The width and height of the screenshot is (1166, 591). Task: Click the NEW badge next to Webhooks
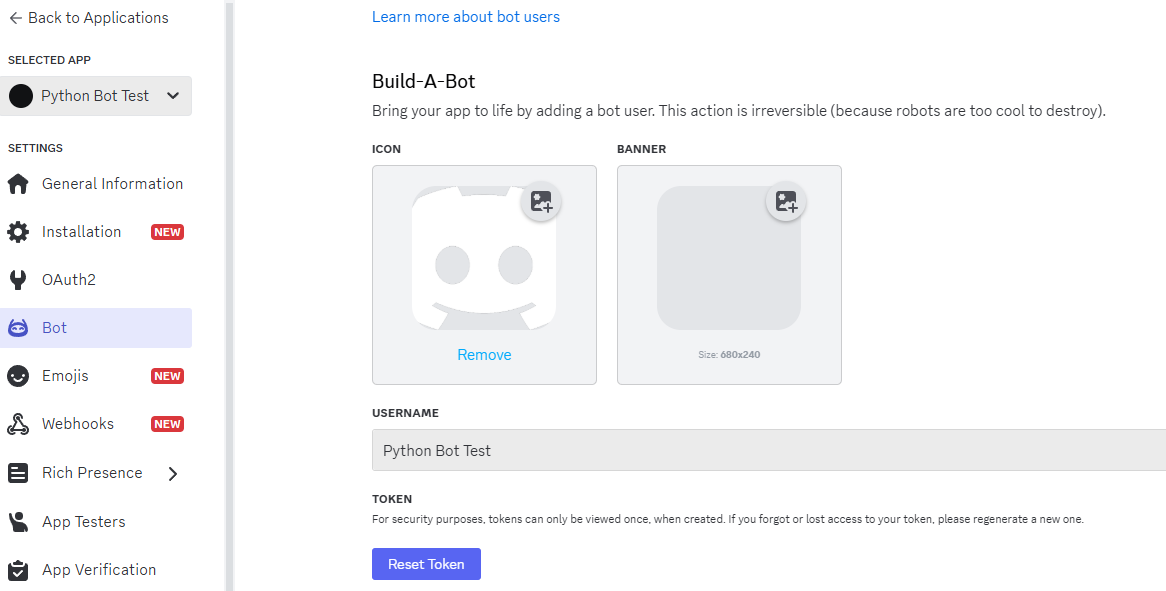click(167, 424)
